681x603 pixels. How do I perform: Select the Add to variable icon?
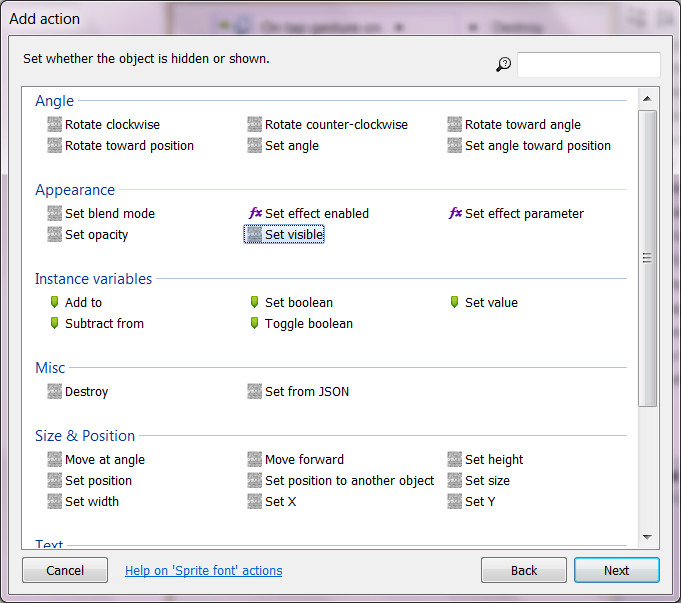pyautogui.click(x=55, y=302)
